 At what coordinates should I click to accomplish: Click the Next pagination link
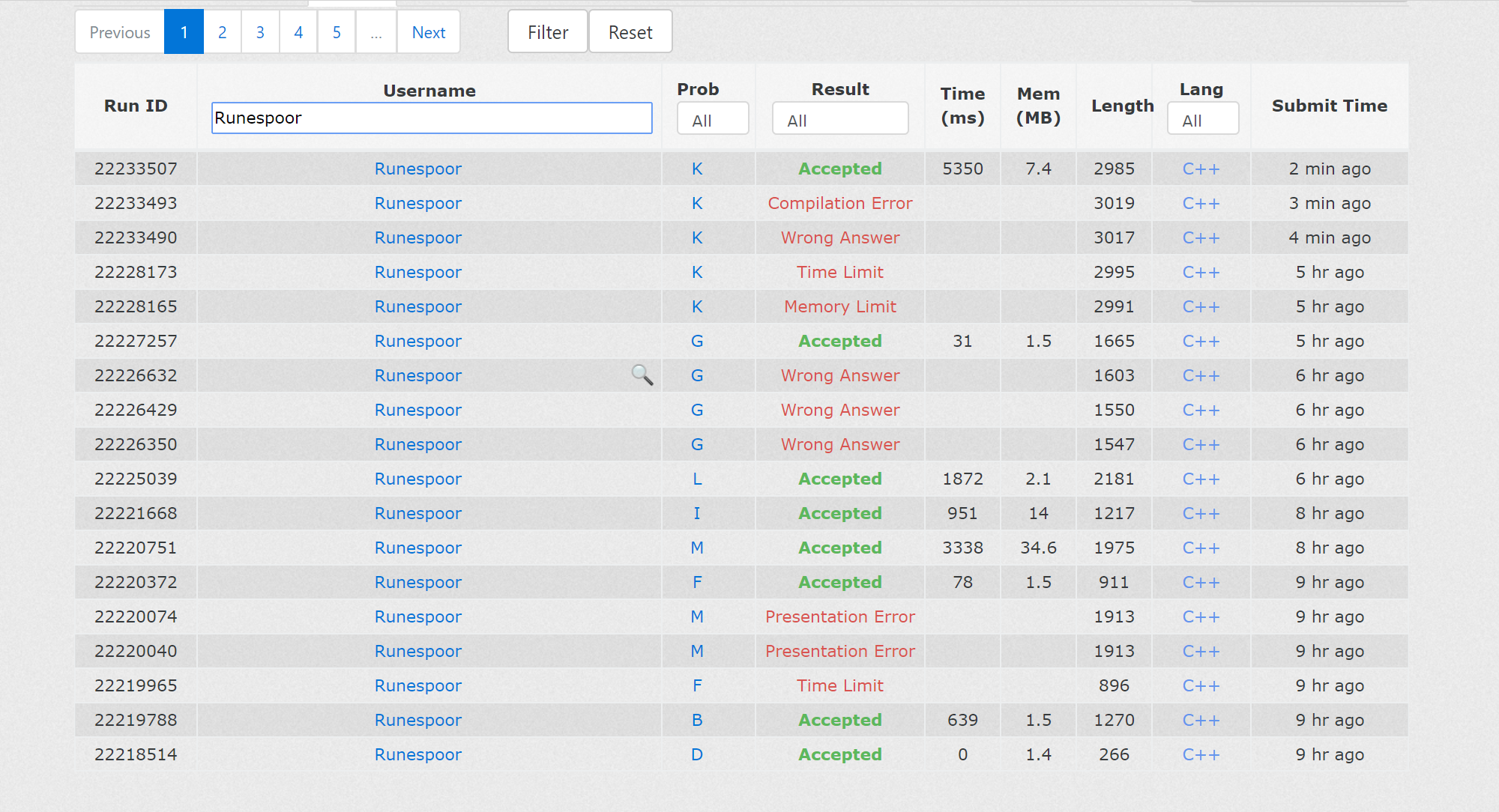428,32
